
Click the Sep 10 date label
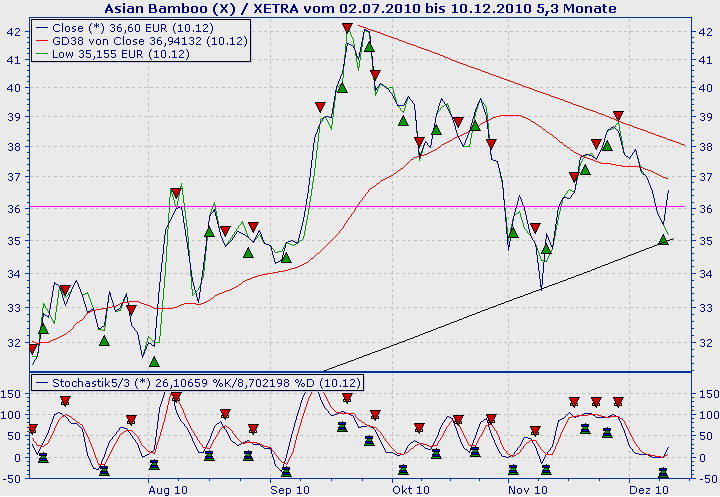pos(290,490)
